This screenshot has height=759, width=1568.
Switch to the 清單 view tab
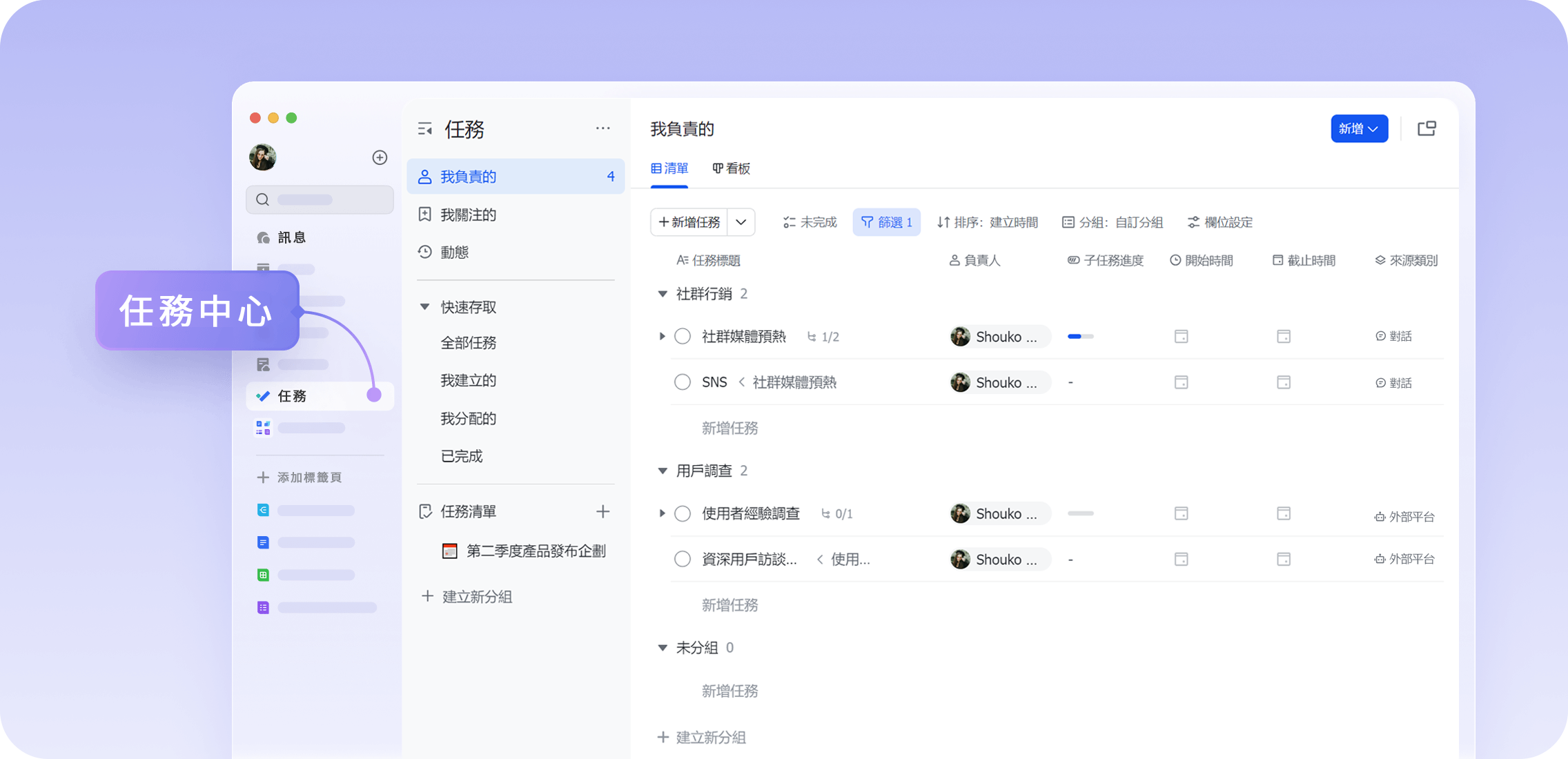[x=669, y=168]
